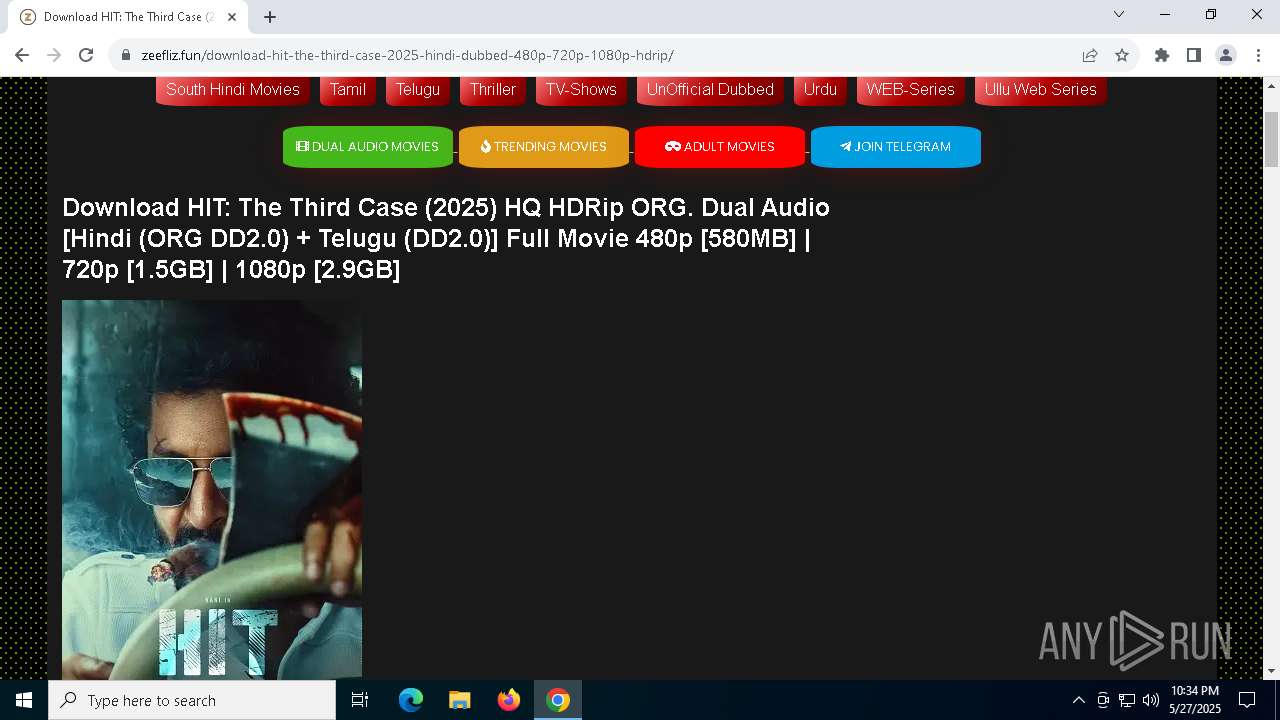Click the Download HIT Third Case heading
Screen dimensions: 1280x720
point(446,238)
